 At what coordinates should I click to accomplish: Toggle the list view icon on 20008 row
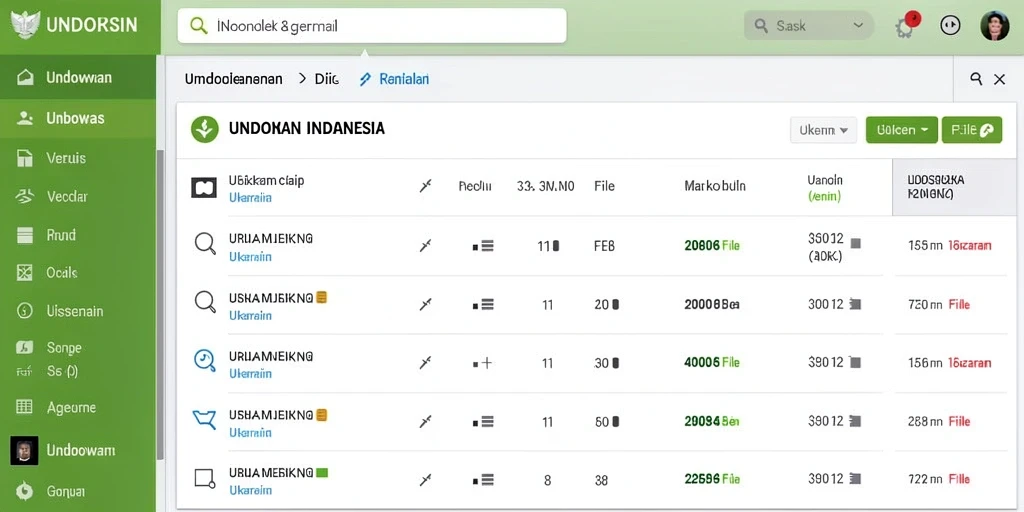[x=483, y=304]
